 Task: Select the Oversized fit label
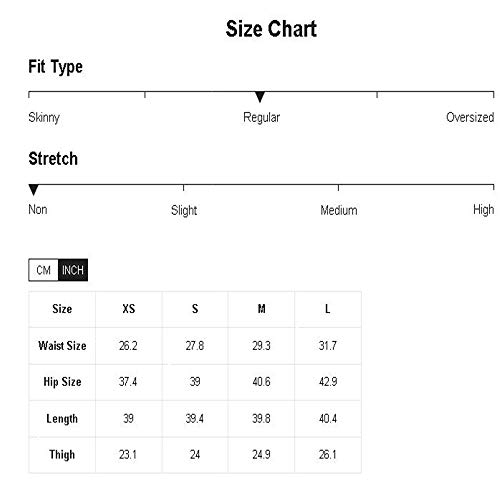470,117
